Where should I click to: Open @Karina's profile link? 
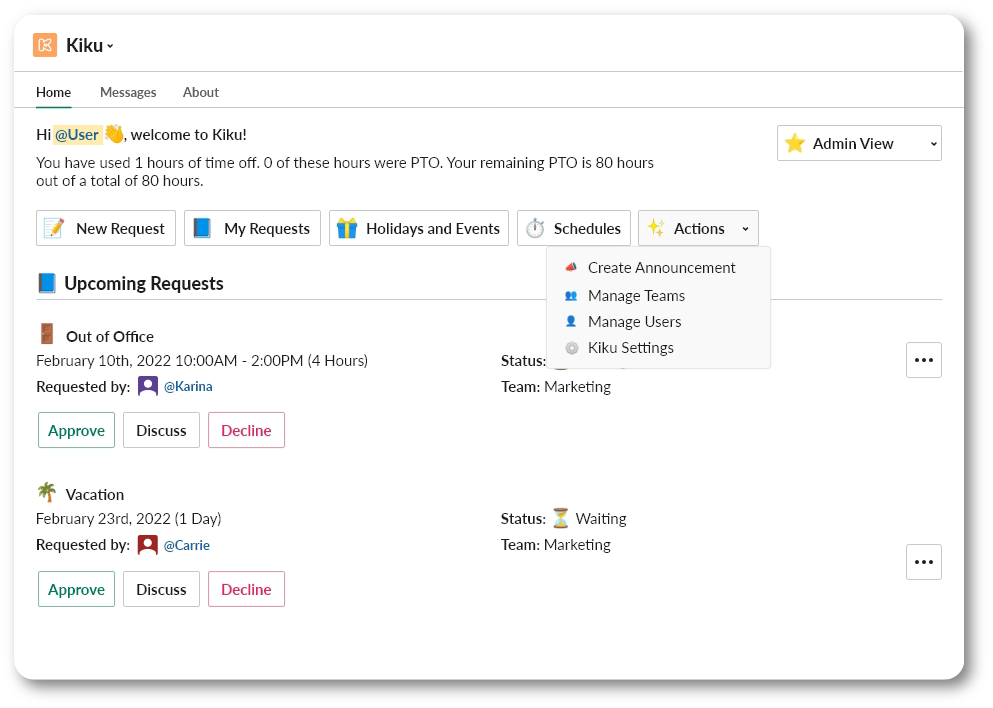click(188, 386)
